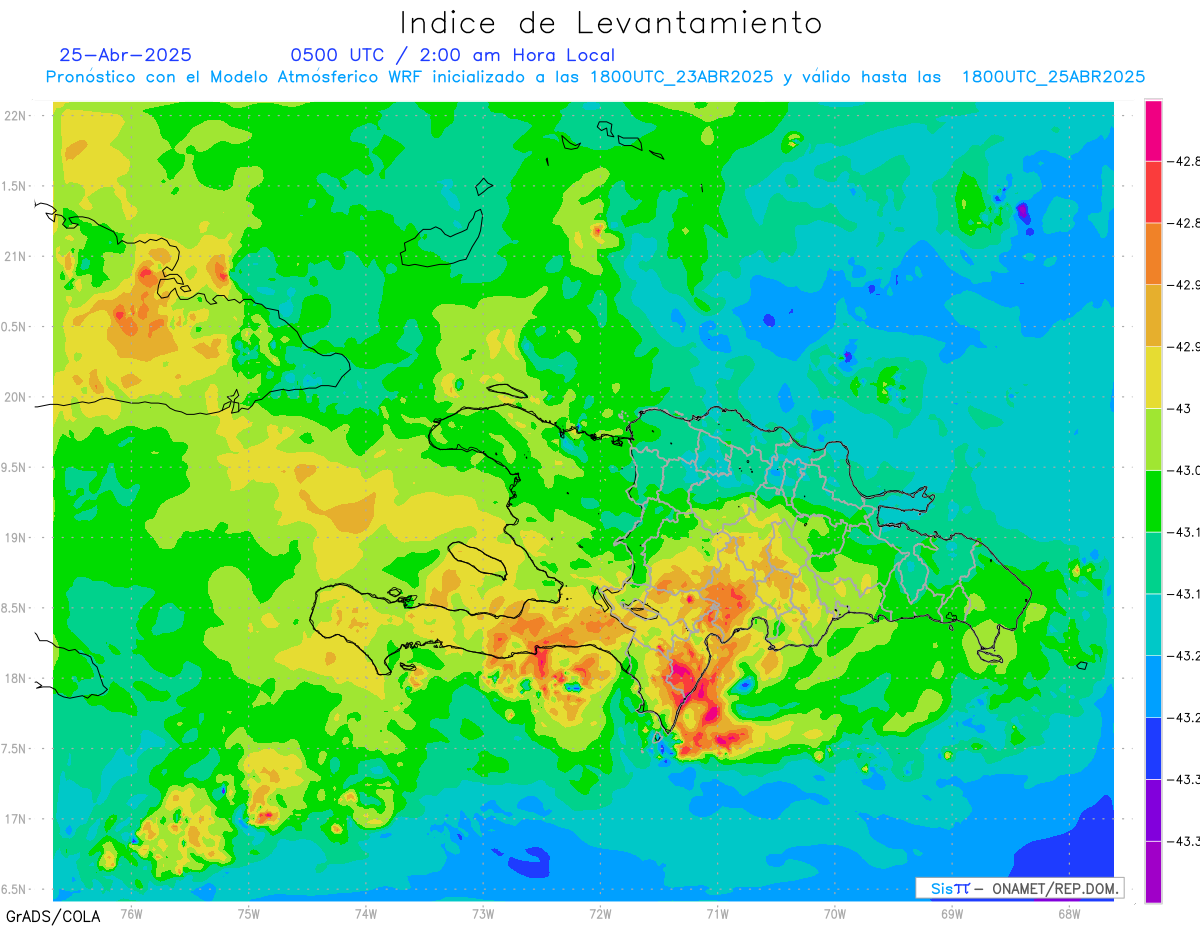Click the '70W' longitude label
Image resolution: width=1200 pixels, height=927 pixels.
(x=835, y=913)
